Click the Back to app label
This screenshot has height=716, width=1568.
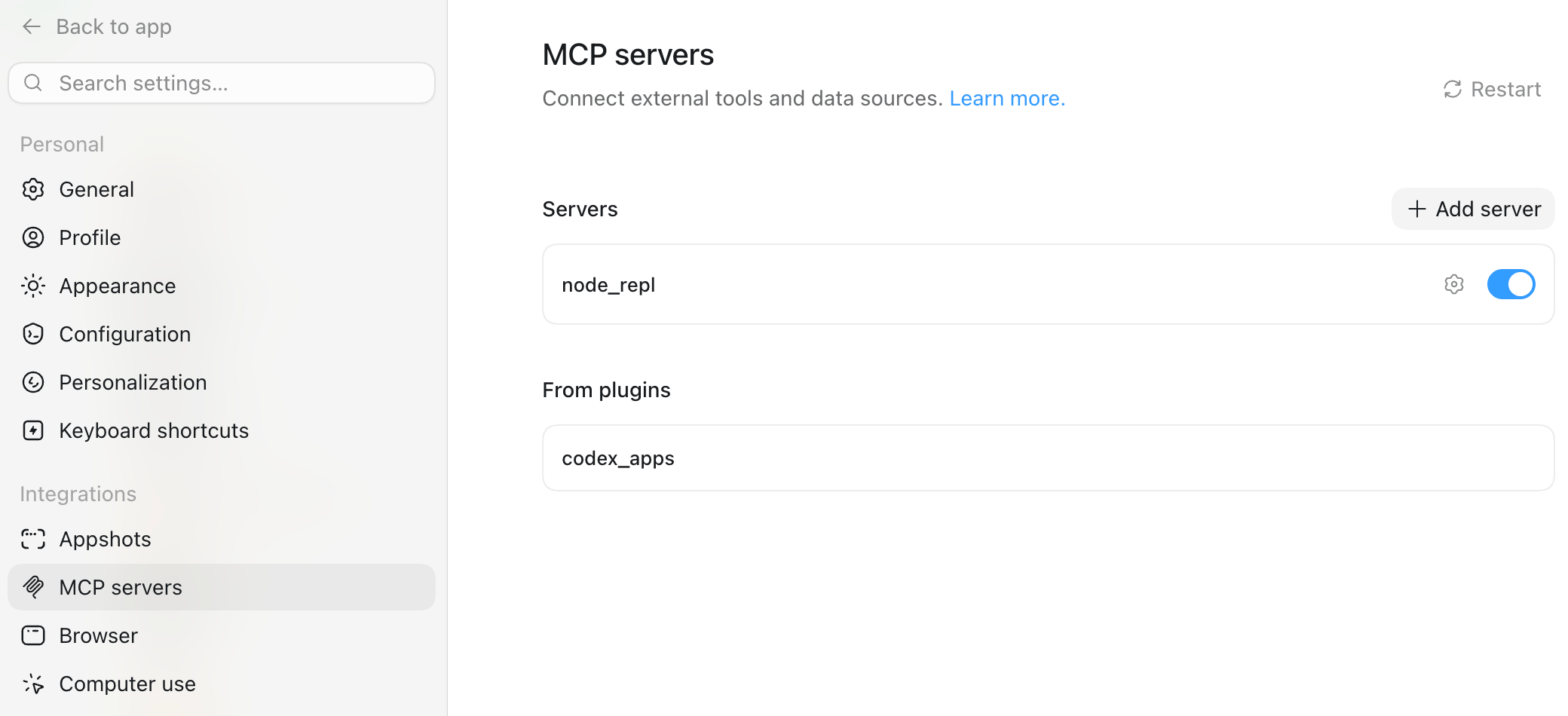[114, 27]
